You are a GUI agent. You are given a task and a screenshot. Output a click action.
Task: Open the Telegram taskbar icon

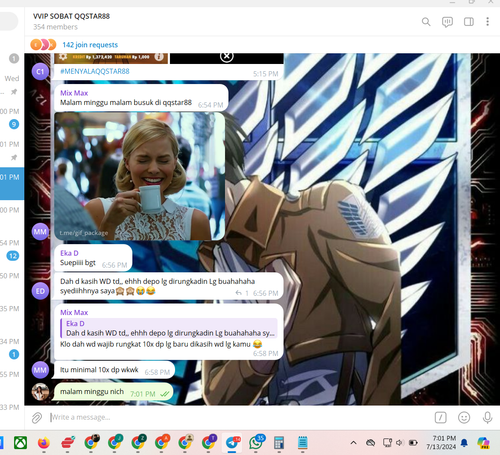pos(232,443)
